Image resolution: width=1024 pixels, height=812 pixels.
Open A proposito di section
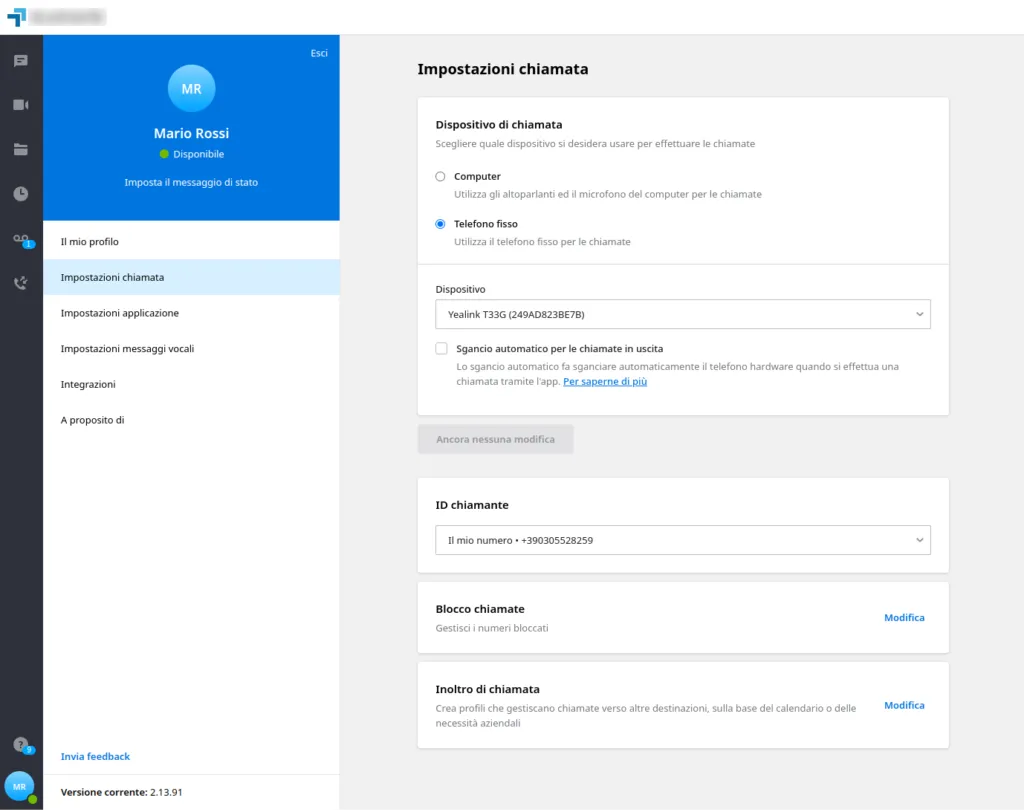[x=191, y=420]
